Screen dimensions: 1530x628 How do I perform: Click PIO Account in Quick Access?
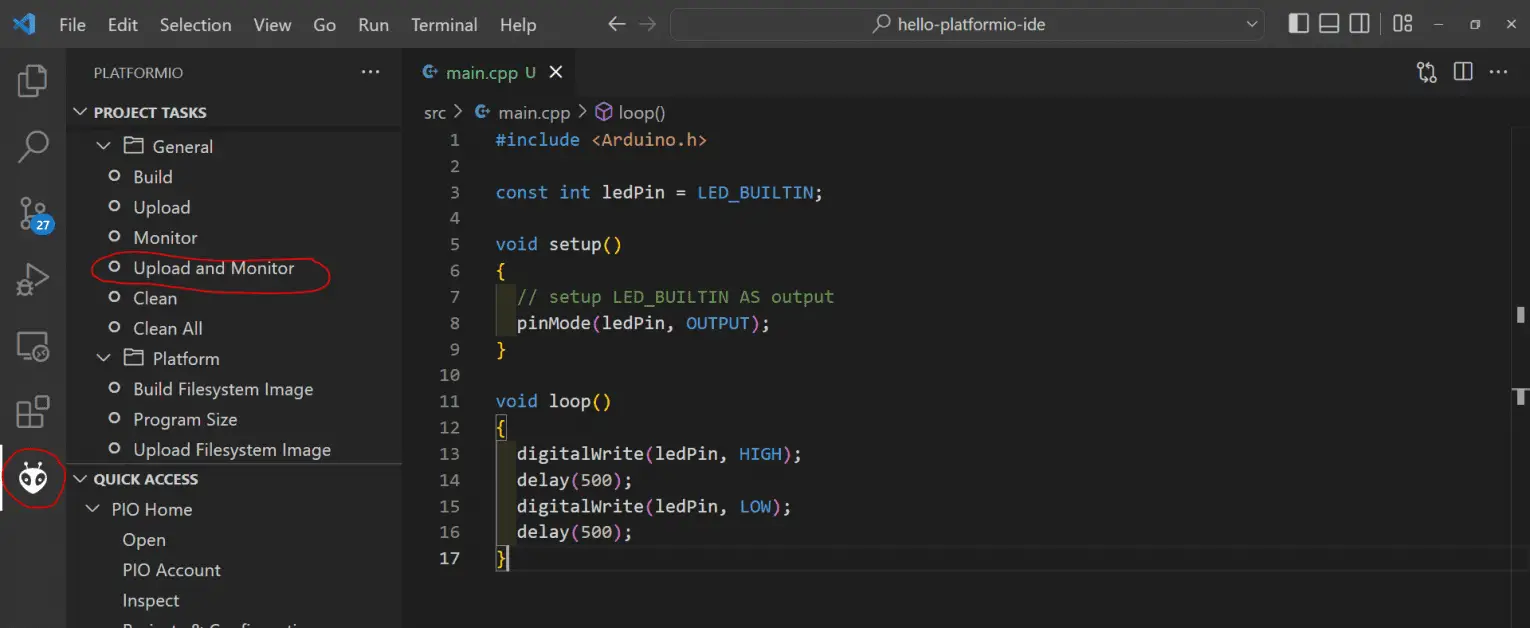(171, 570)
